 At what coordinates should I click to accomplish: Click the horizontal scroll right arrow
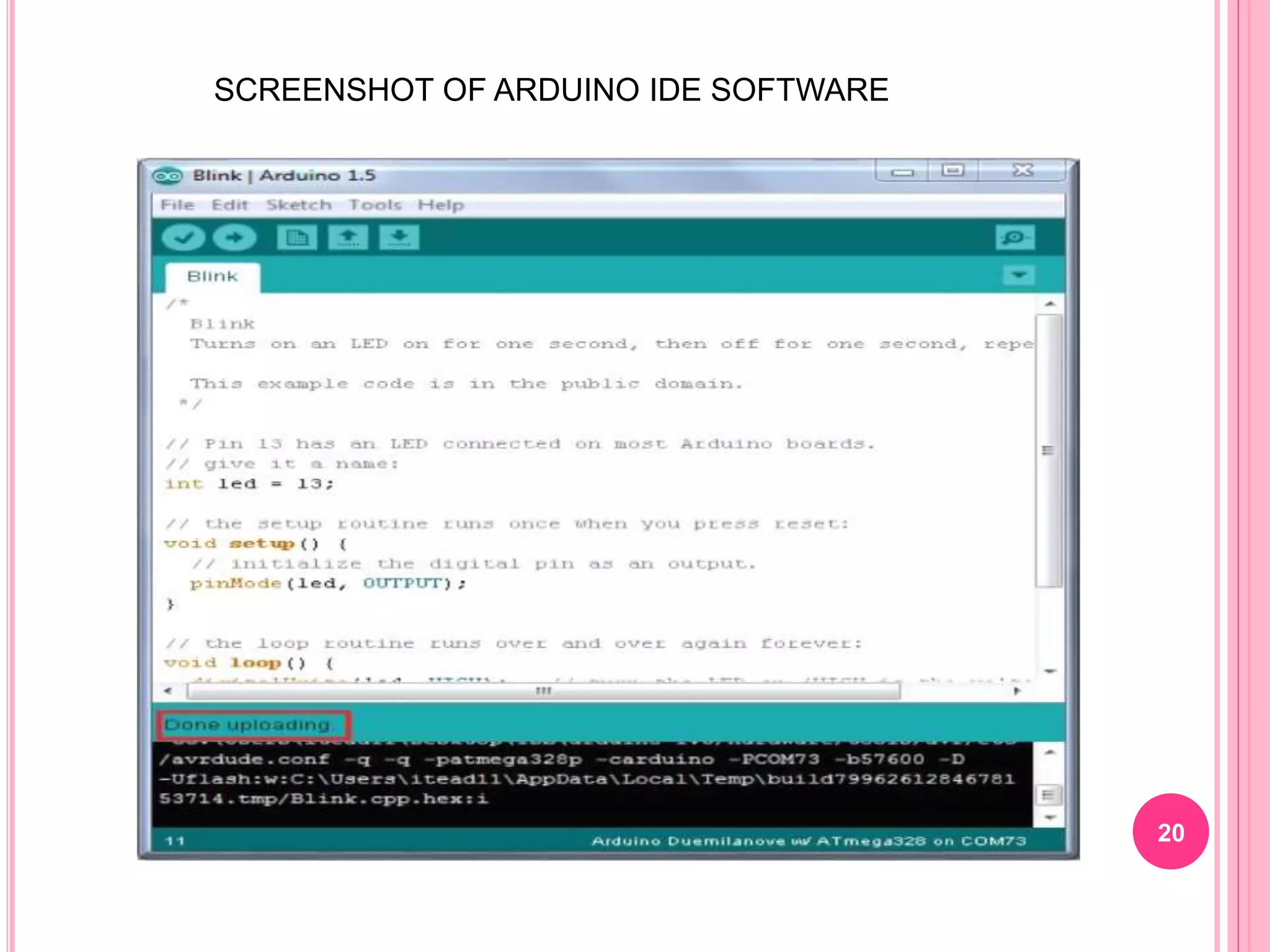coord(1016,690)
